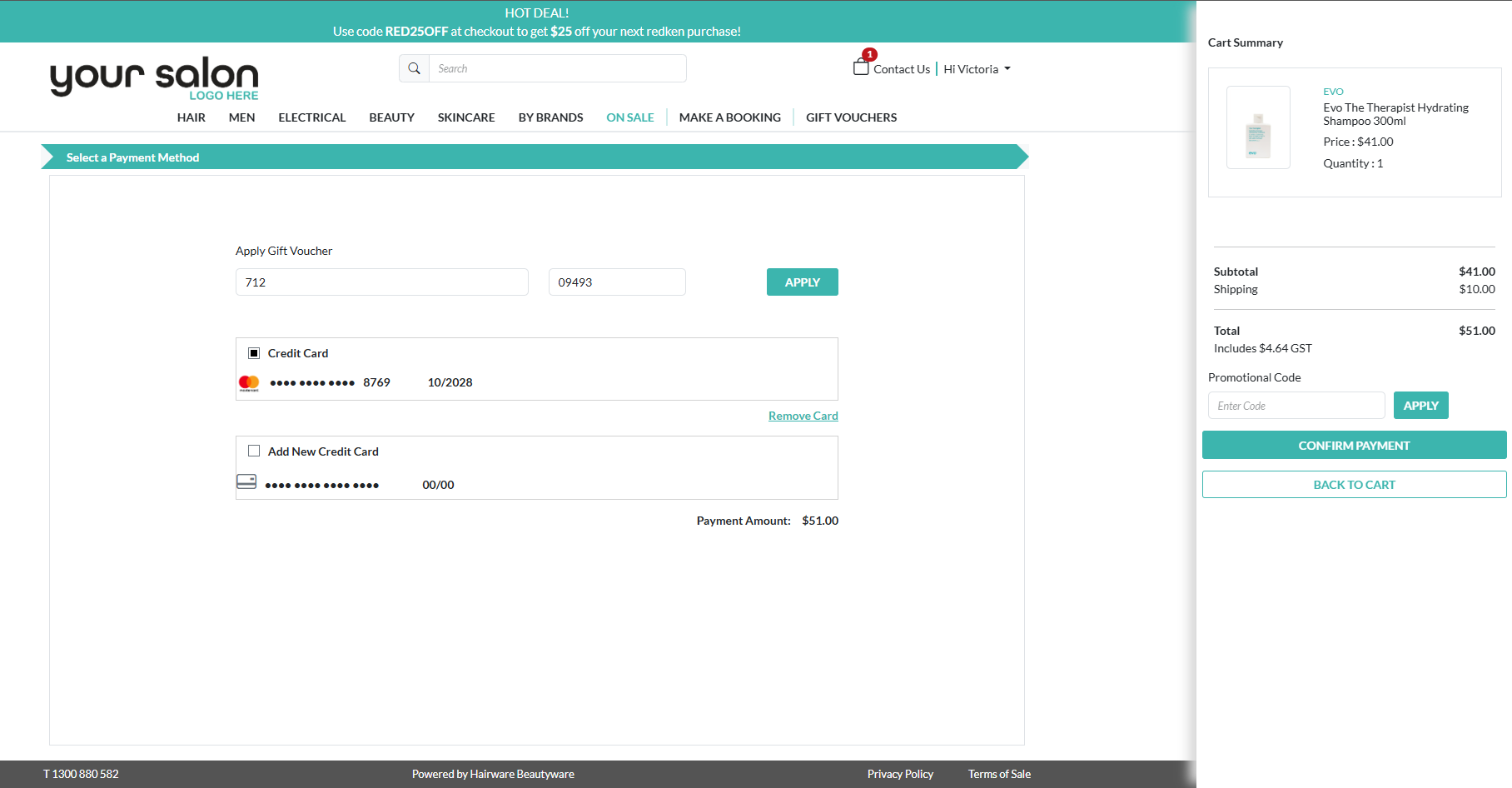The width and height of the screenshot is (1512, 788).
Task: Click the Your Salon logo
Action: pyautogui.click(x=155, y=78)
